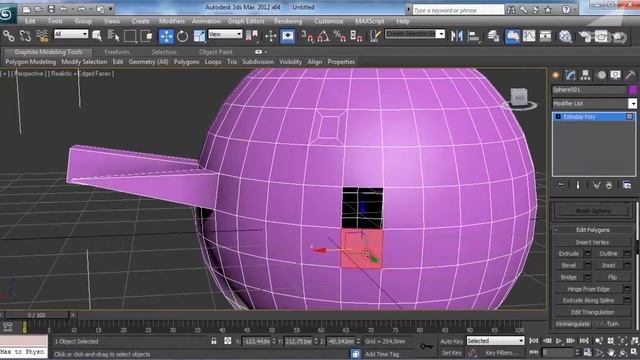Toggle the selection lock padlock
This screenshot has height=360, width=640.
[214, 341]
